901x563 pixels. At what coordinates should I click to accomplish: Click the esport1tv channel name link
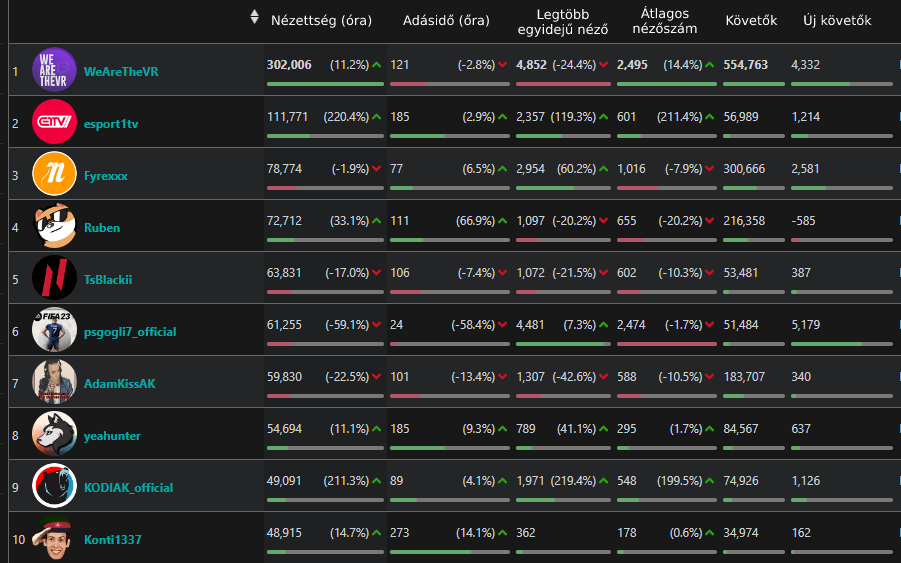coord(113,124)
